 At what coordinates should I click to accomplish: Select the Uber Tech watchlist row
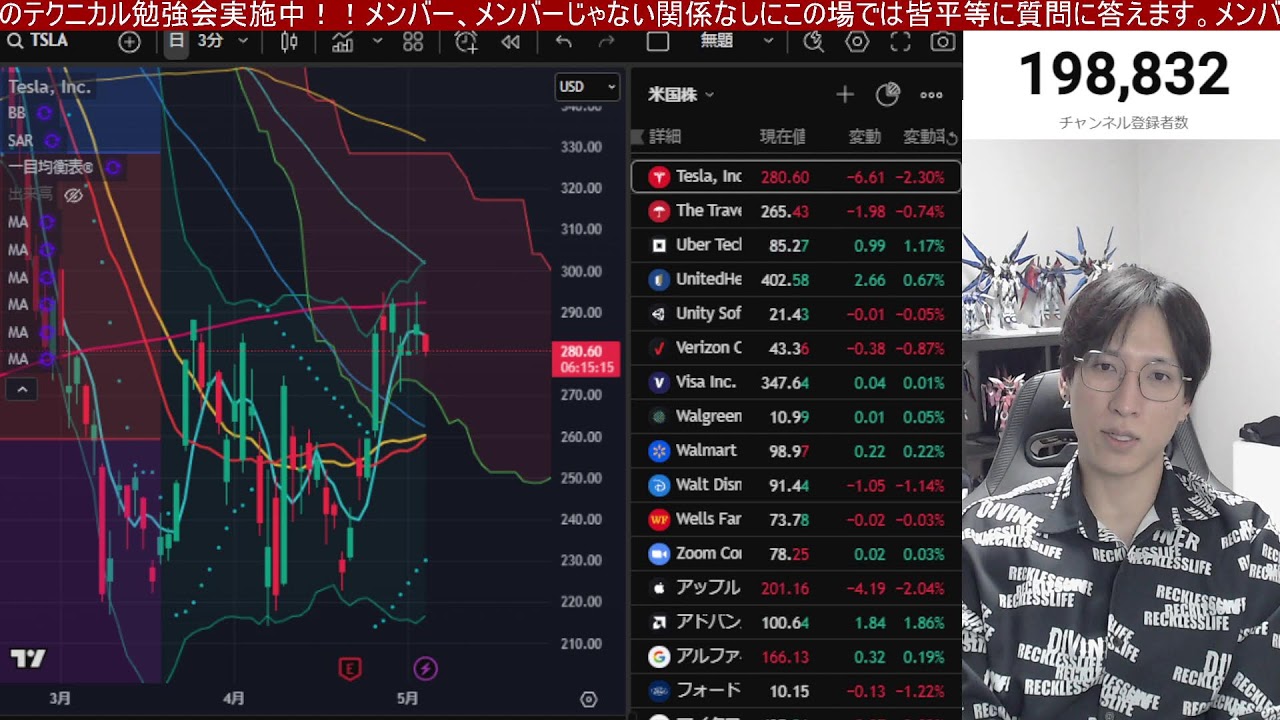(796, 245)
